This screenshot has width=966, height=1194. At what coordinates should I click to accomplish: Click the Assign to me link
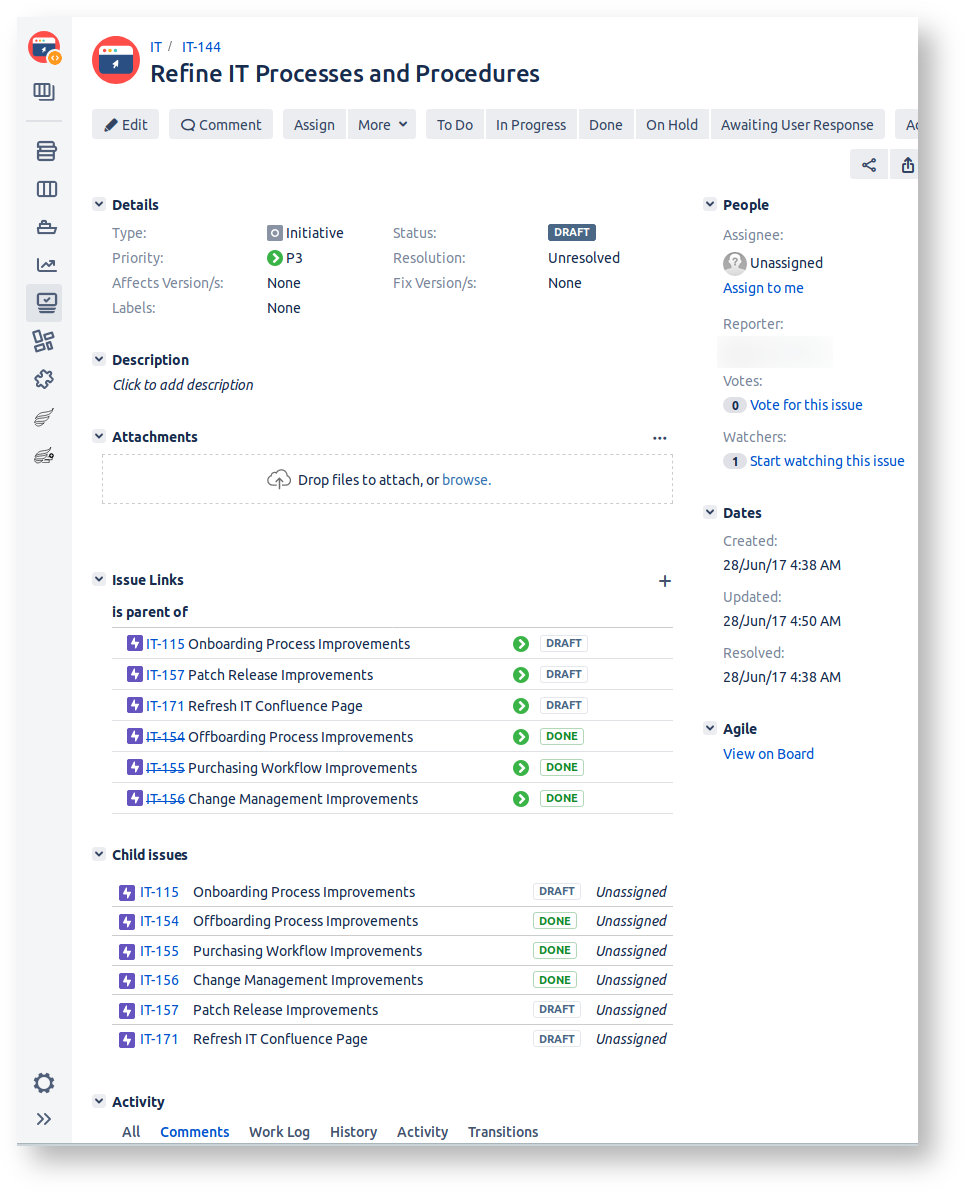point(763,288)
